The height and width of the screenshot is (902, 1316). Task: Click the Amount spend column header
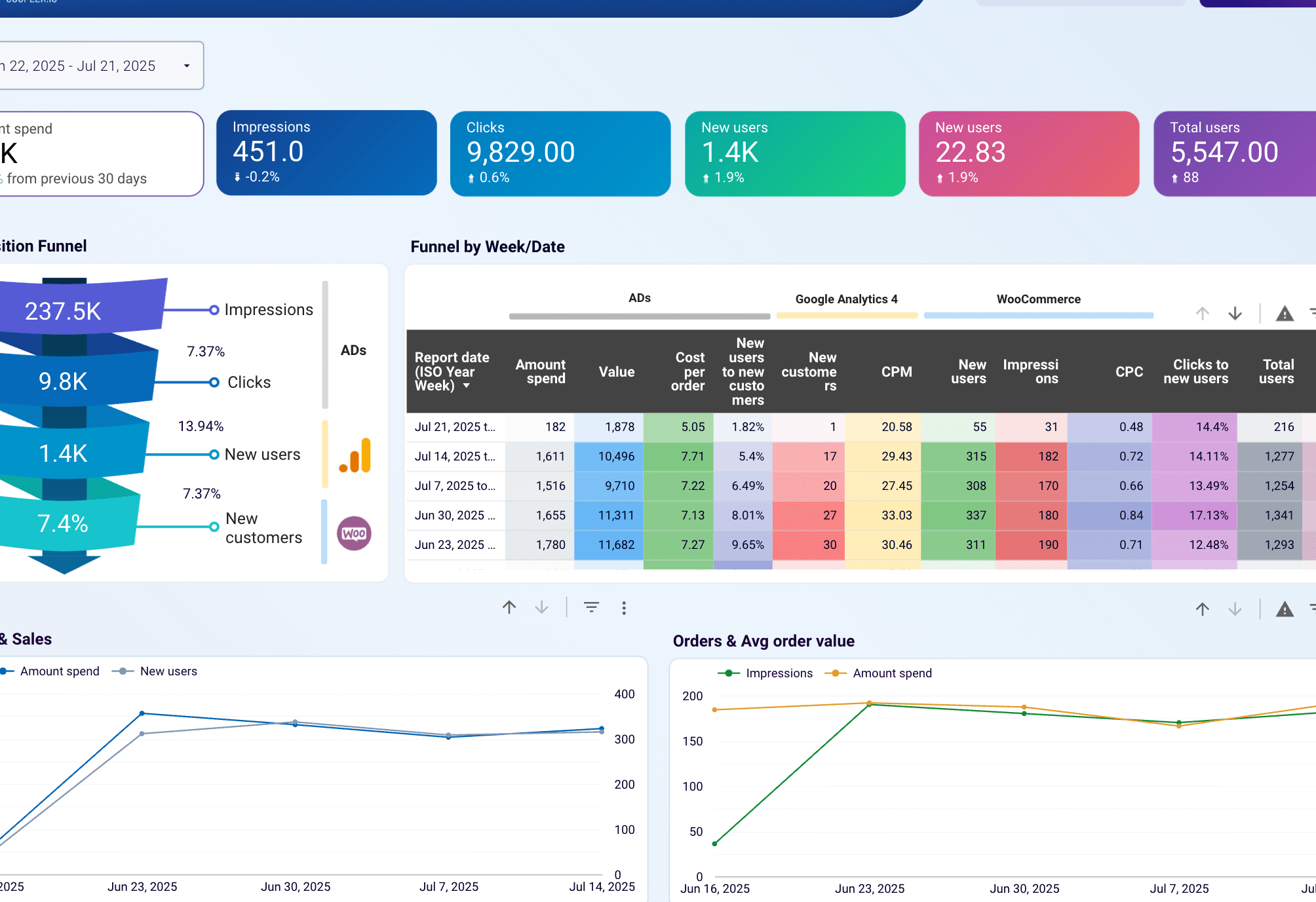[540, 371]
